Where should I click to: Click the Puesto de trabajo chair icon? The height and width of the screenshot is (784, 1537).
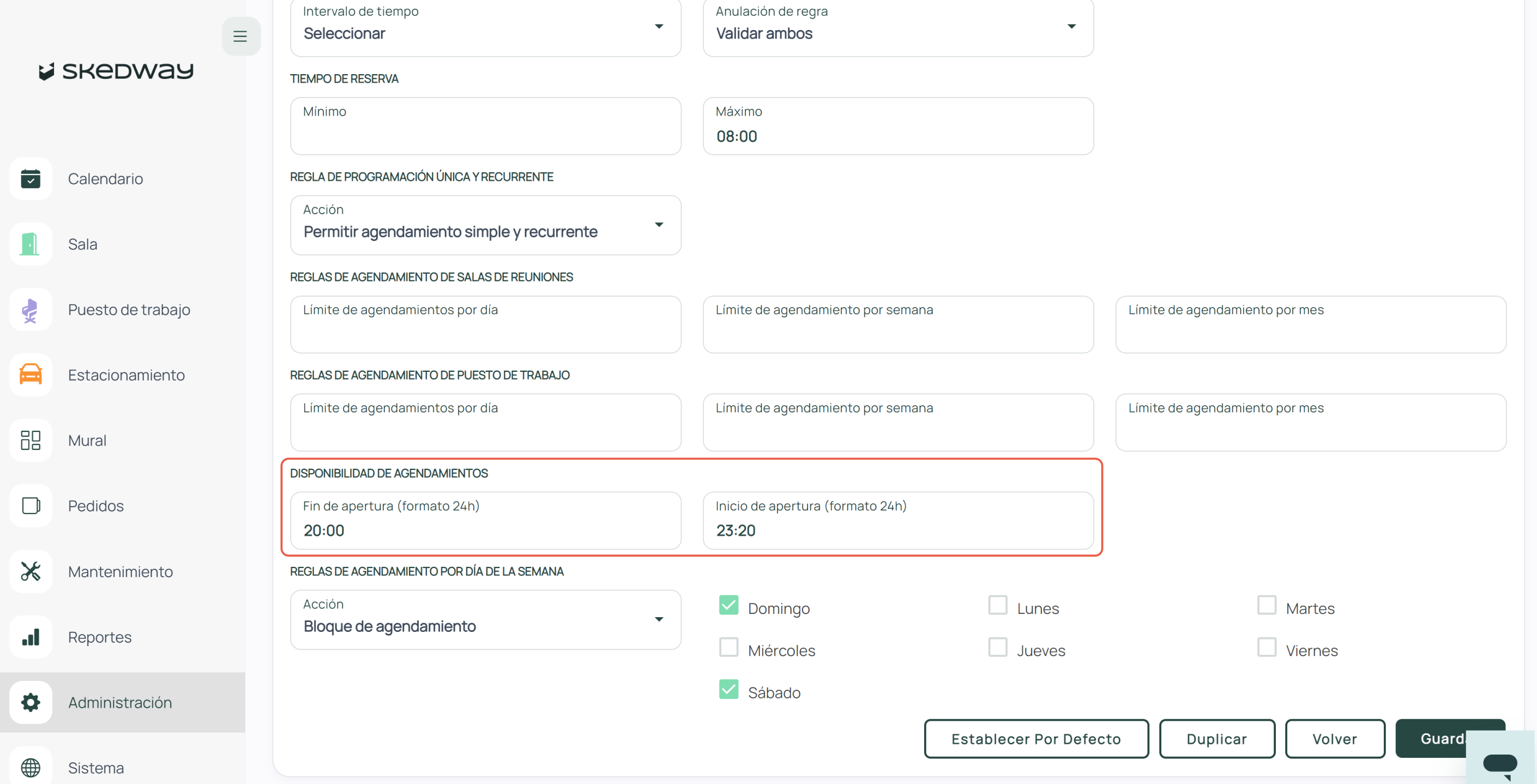tap(31, 310)
